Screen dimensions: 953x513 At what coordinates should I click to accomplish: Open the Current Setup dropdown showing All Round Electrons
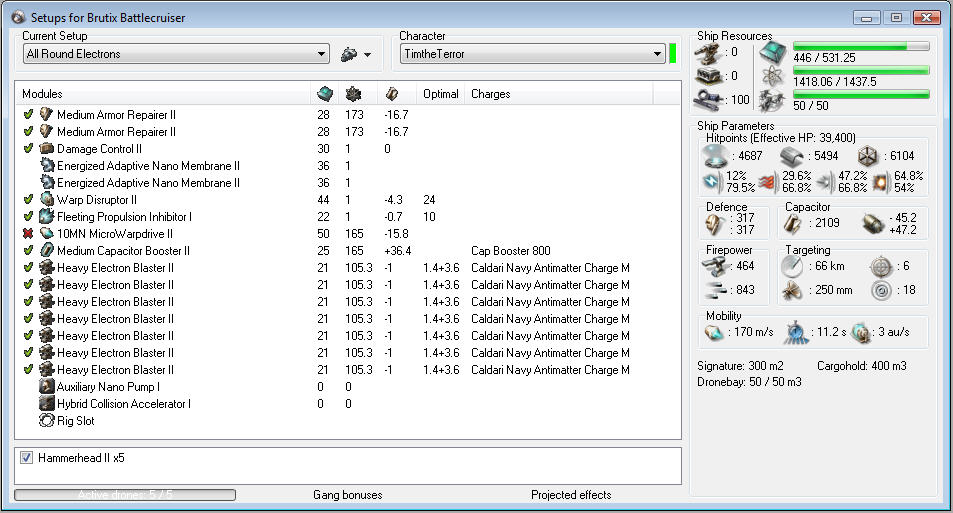[177, 54]
